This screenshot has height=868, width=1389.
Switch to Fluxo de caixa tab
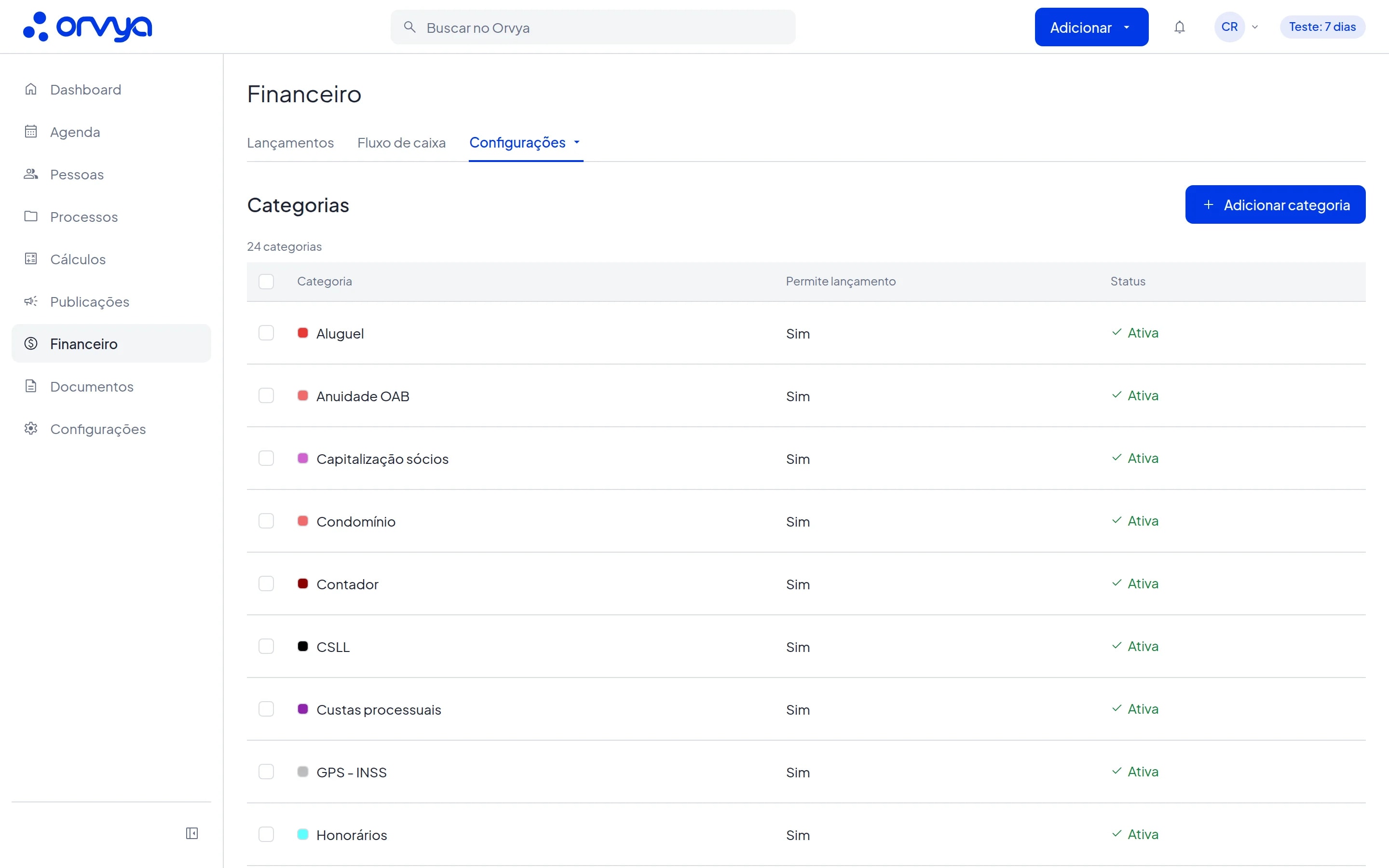click(401, 142)
